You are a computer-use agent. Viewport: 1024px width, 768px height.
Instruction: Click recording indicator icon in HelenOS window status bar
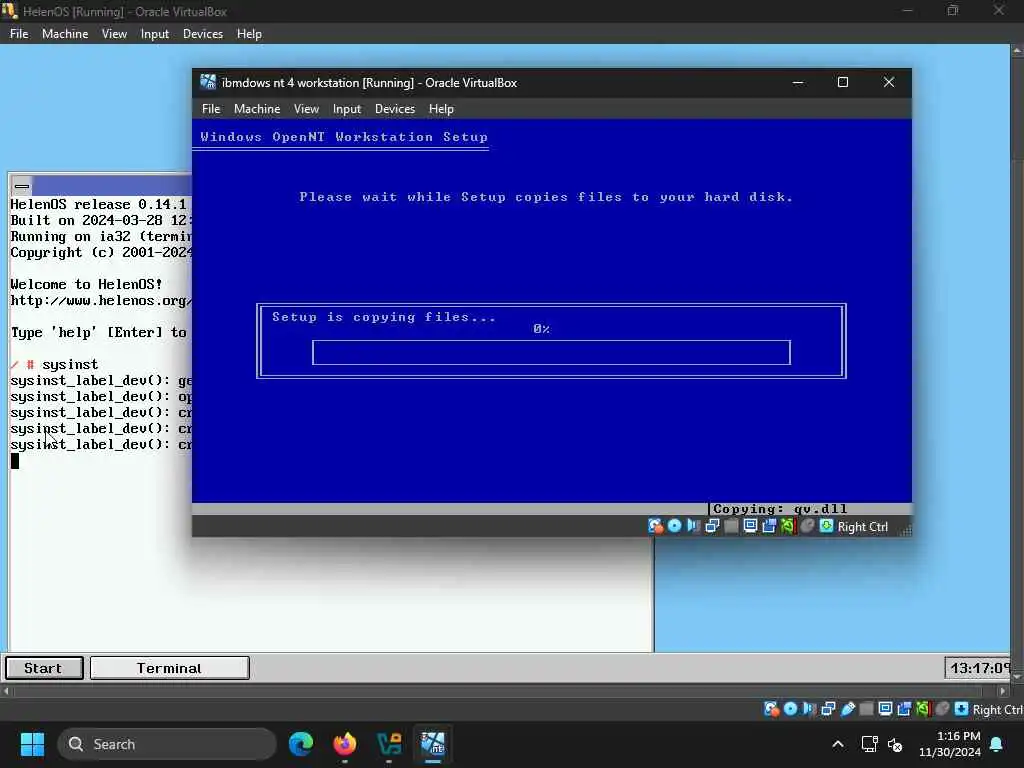[x=904, y=709]
